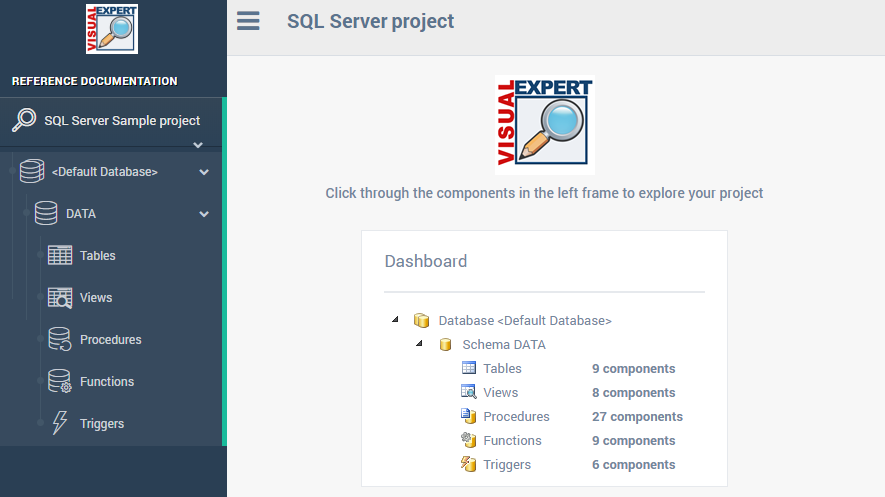Click '8 components' next to Views
885x497 pixels.
pos(633,393)
